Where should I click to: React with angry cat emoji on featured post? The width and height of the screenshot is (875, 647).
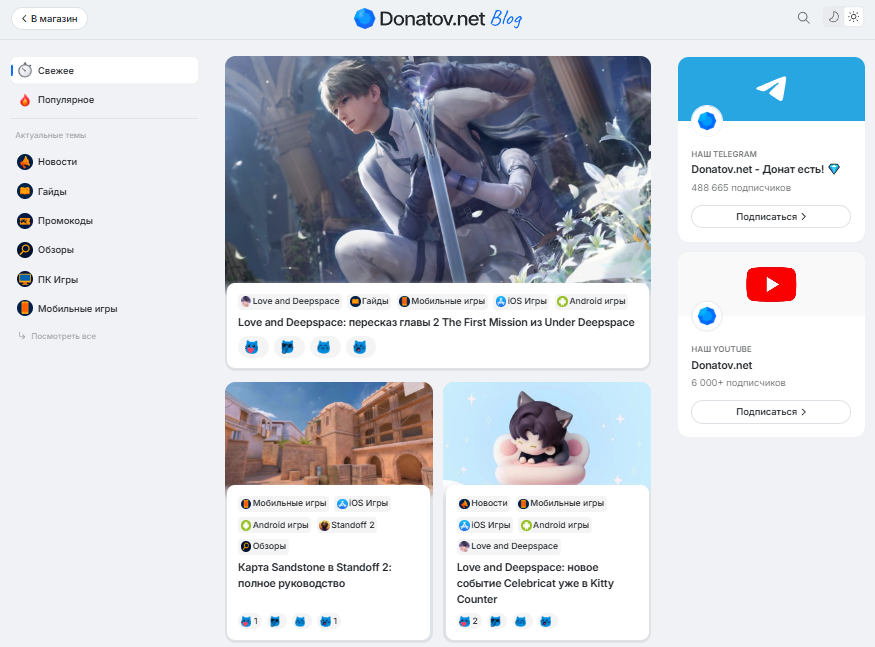pyautogui.click(x=360, y=347)
